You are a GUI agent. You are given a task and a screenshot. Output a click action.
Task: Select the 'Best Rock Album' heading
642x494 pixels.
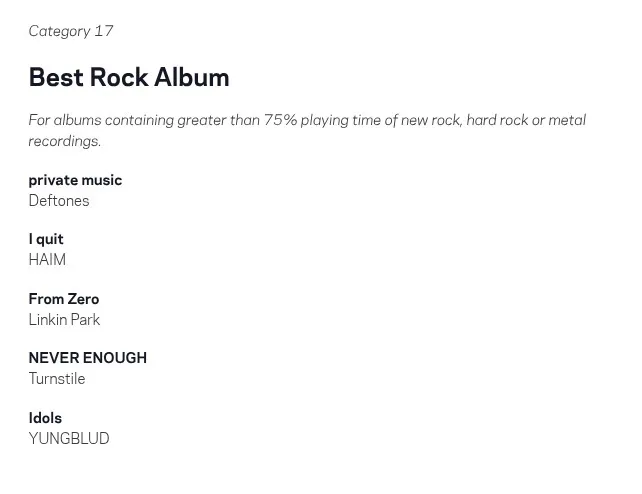coord(129,77)
